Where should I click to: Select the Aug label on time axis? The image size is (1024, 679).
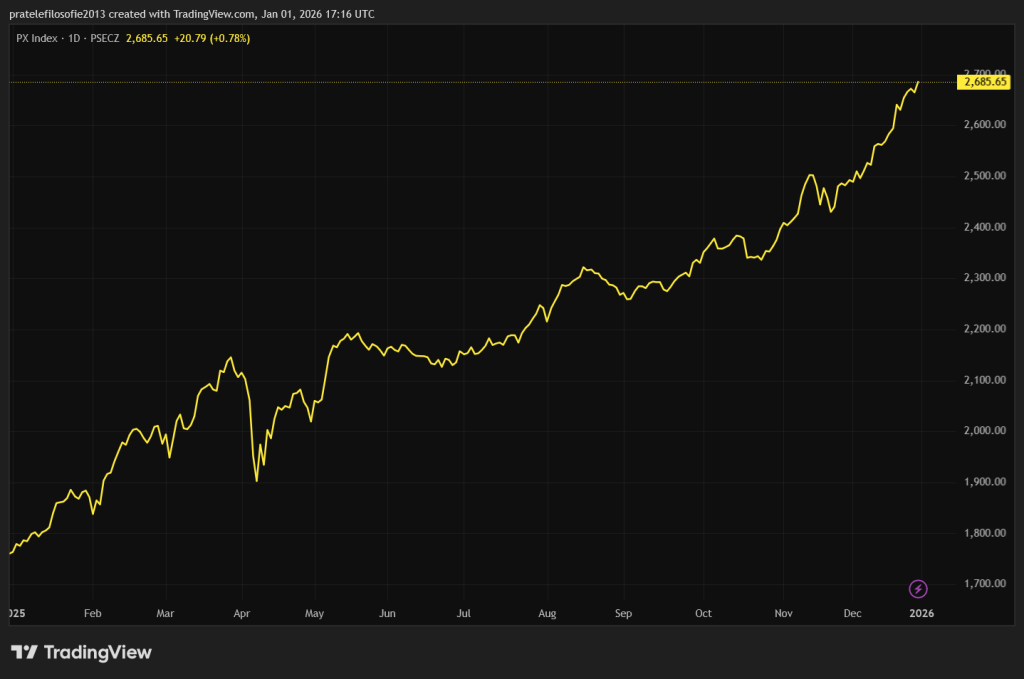(x=546, y=613)
